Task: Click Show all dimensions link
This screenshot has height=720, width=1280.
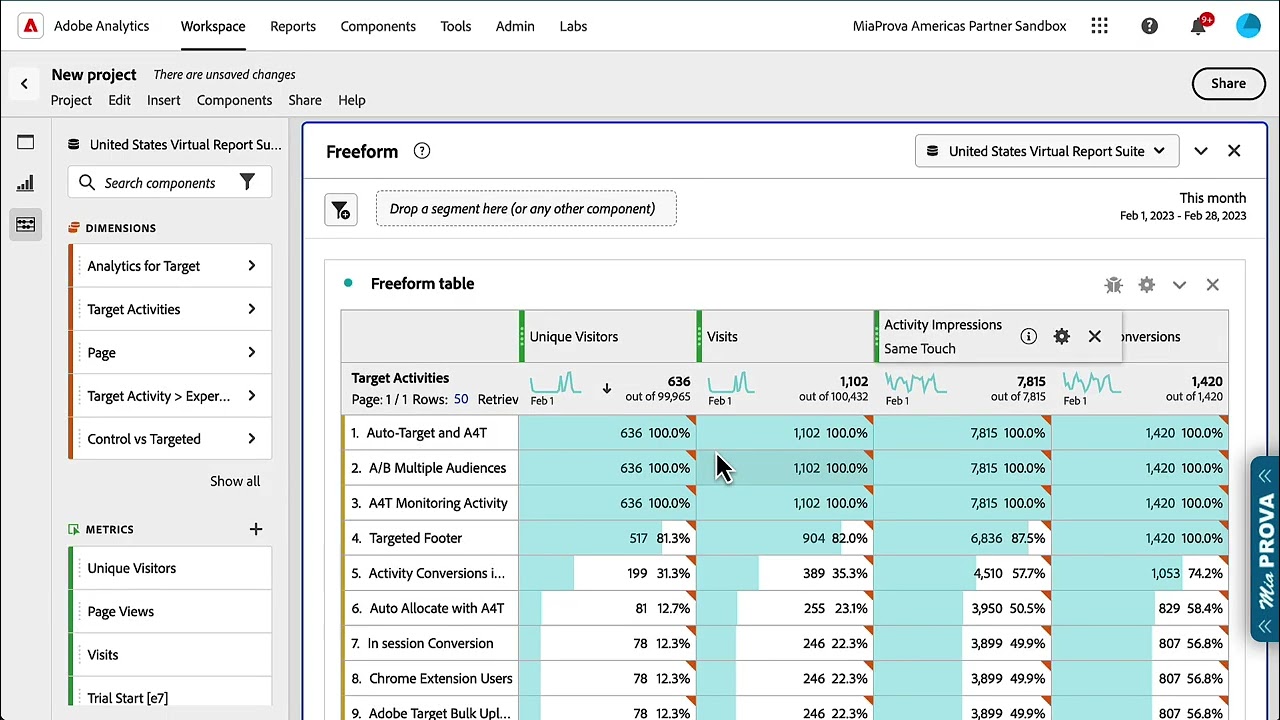Action: point(235,481)
